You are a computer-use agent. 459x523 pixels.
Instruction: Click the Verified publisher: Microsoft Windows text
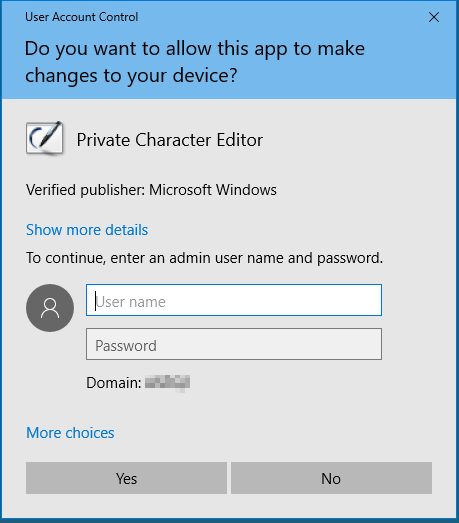pyautogui.click(x=151, y=190)
